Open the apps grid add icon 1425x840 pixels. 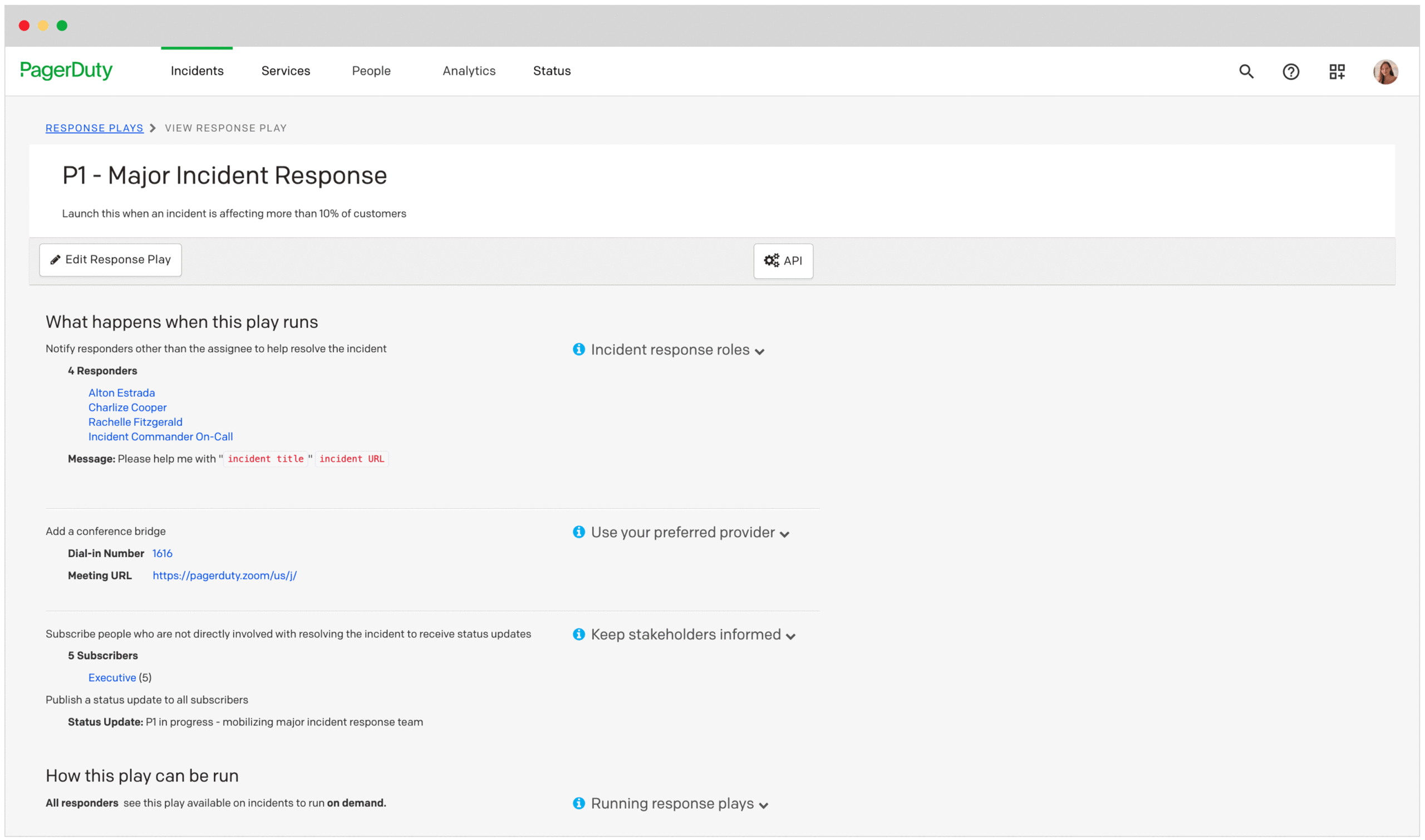pyautogui.click(x=1336, y=71)
